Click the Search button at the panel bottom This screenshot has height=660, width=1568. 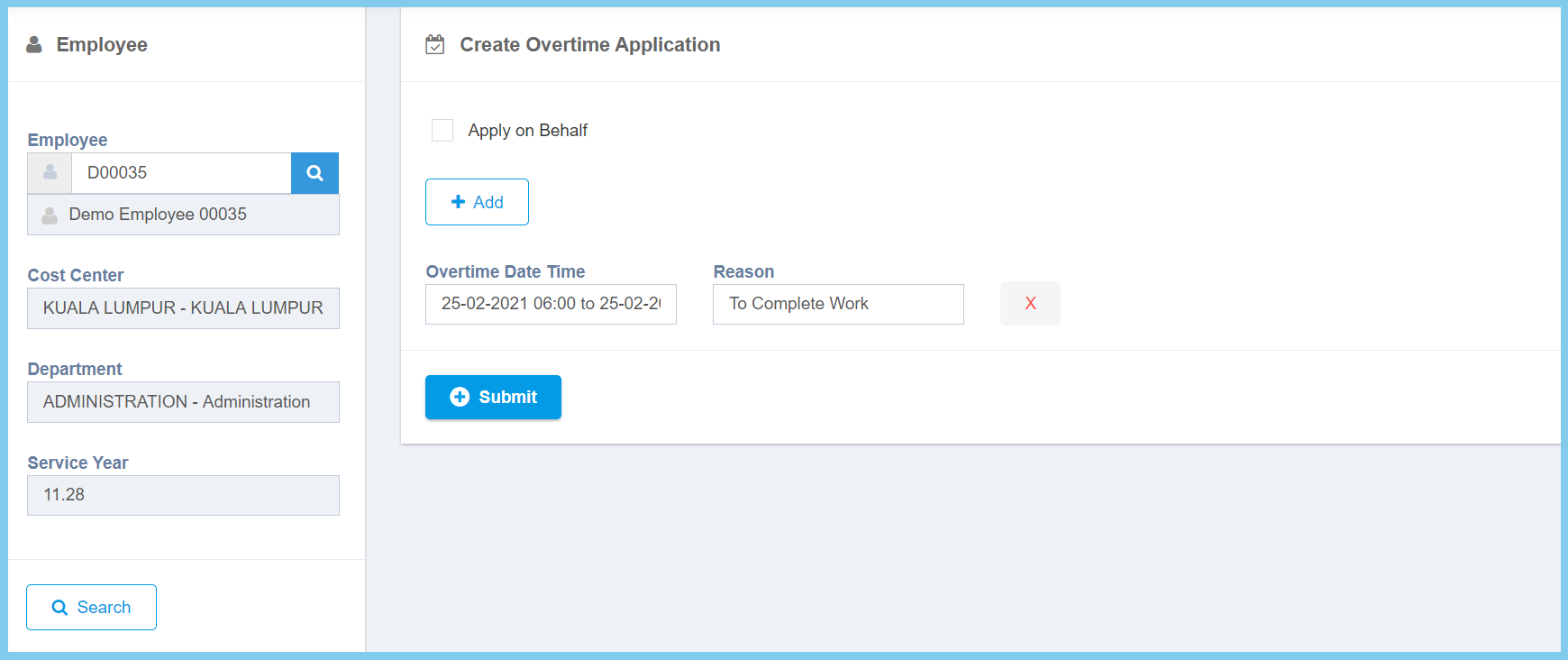click(91, 607)
